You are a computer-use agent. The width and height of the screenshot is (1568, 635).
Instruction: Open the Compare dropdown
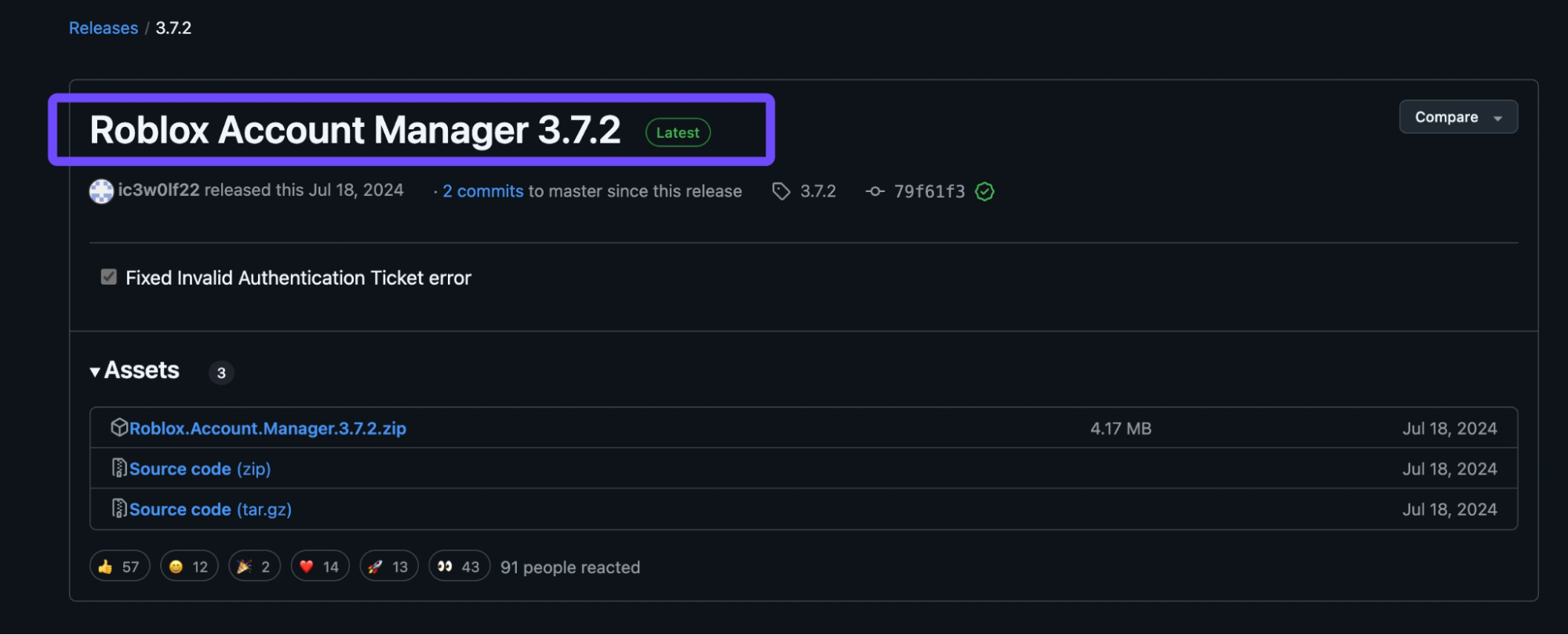[x=1458, y=117]
